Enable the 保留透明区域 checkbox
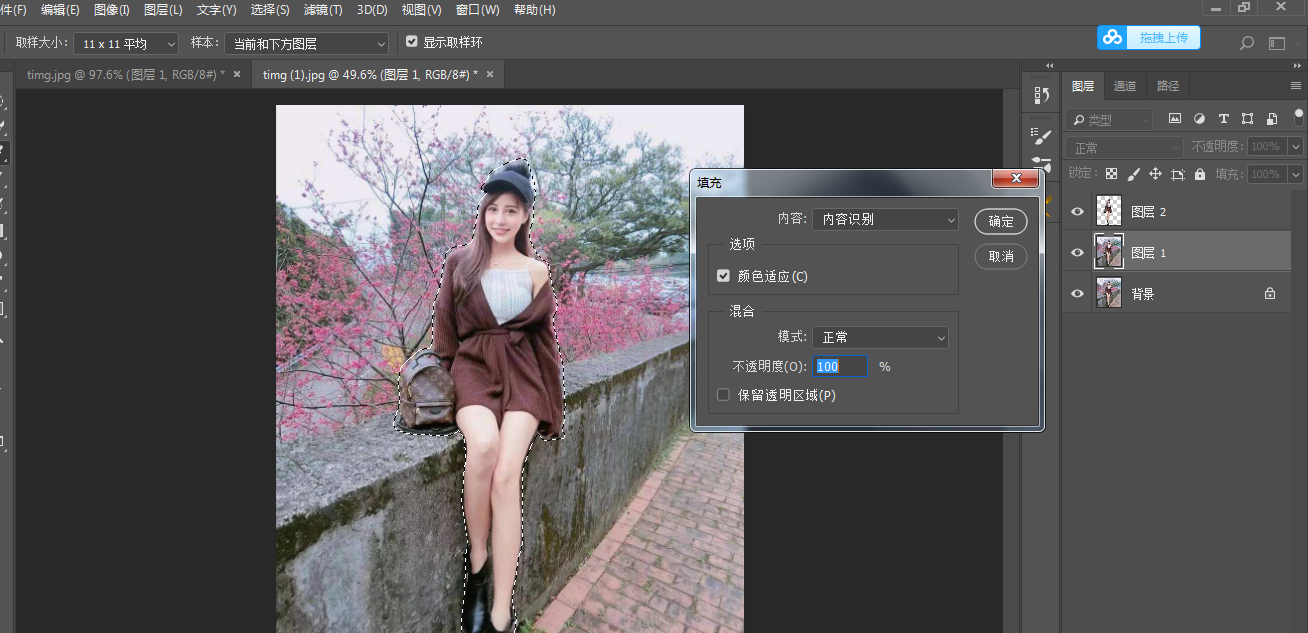The height and width of the screenshot is (633, 1308). click(723, 395)
